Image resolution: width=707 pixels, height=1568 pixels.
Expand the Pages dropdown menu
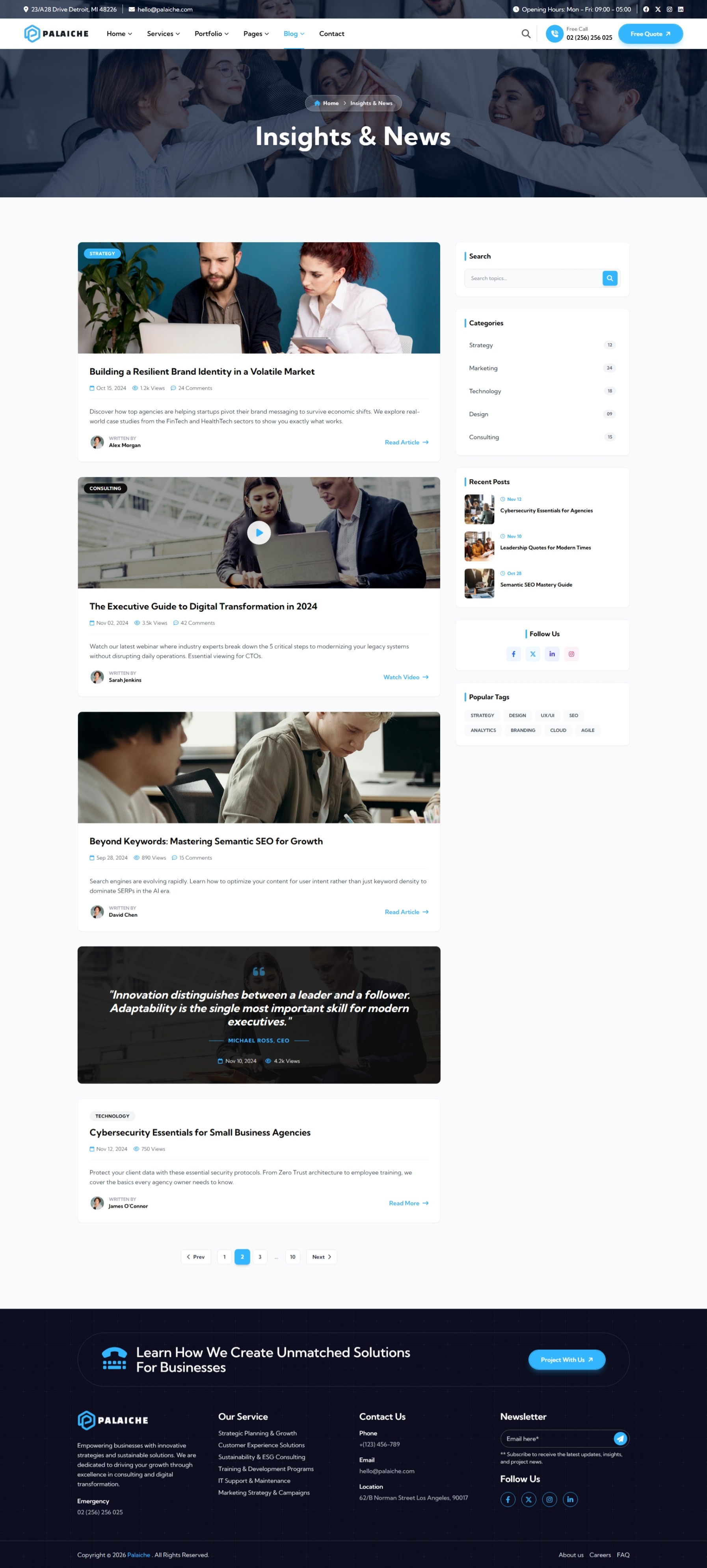[x=256, y=33]
